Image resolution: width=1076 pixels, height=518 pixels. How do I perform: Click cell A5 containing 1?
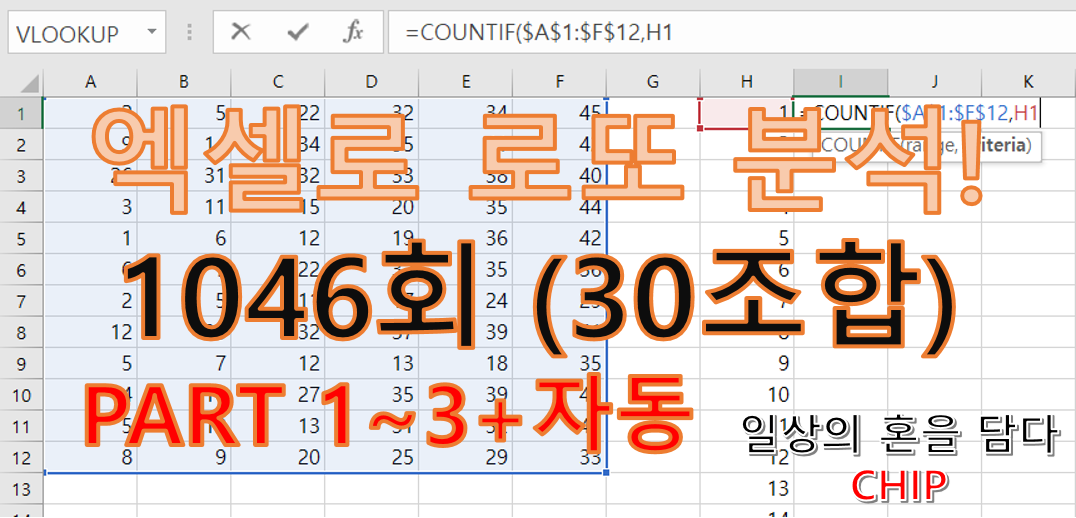coord(90,239)
